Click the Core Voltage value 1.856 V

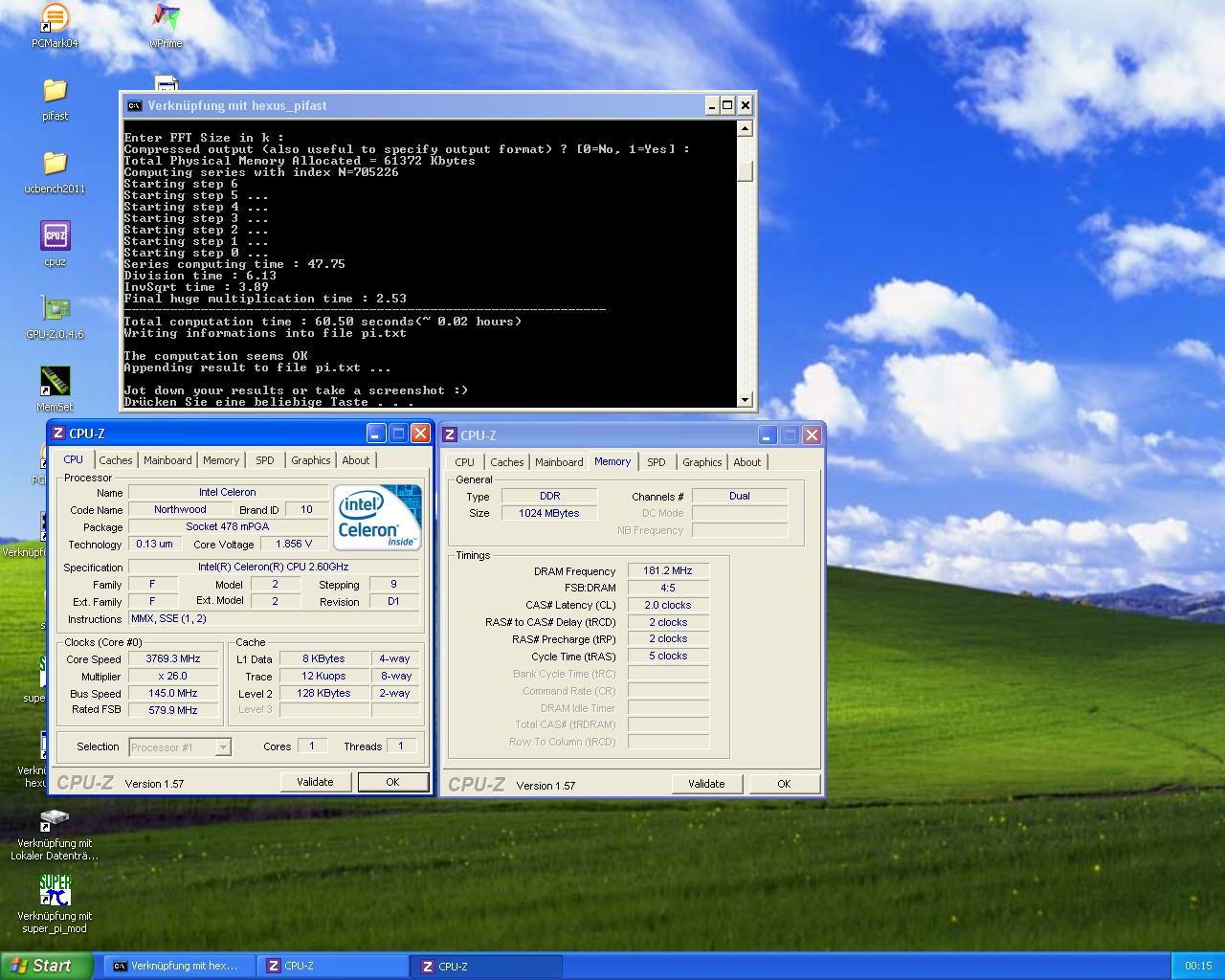293,544
